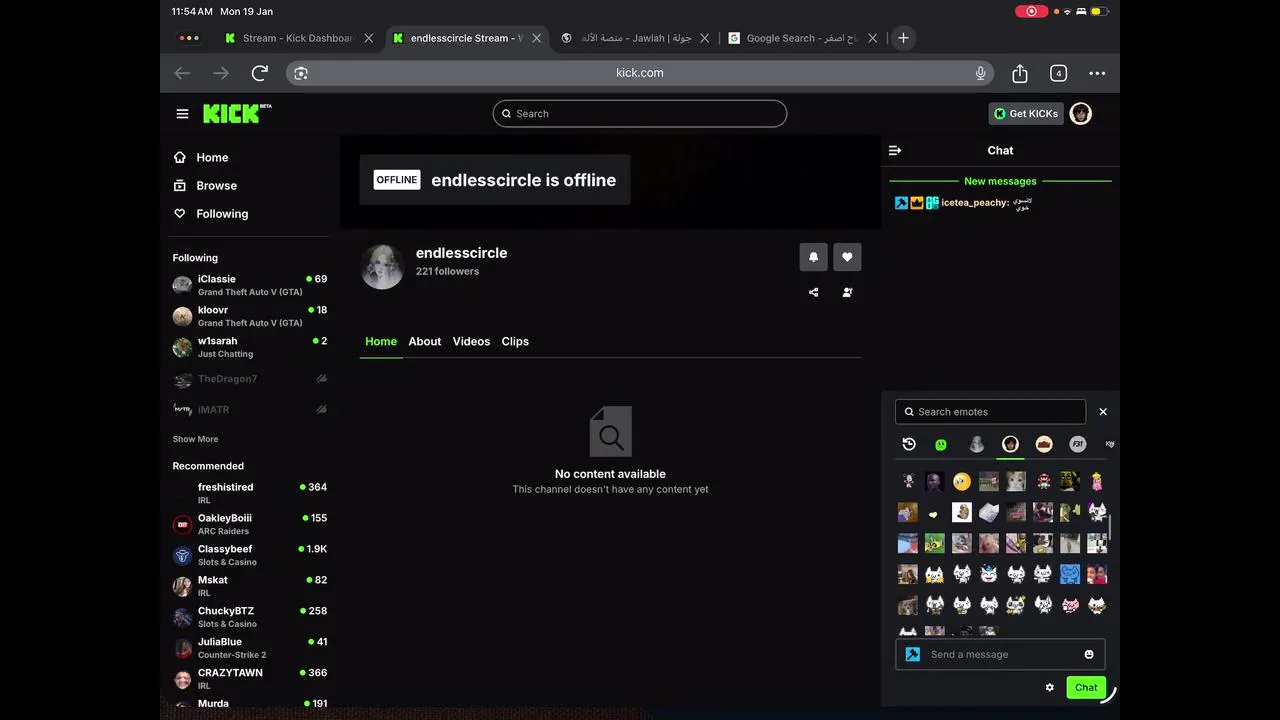Click icetea_peachy username in chat
The height and width of the screenshot is (720, 1280).
click(975, 202)
